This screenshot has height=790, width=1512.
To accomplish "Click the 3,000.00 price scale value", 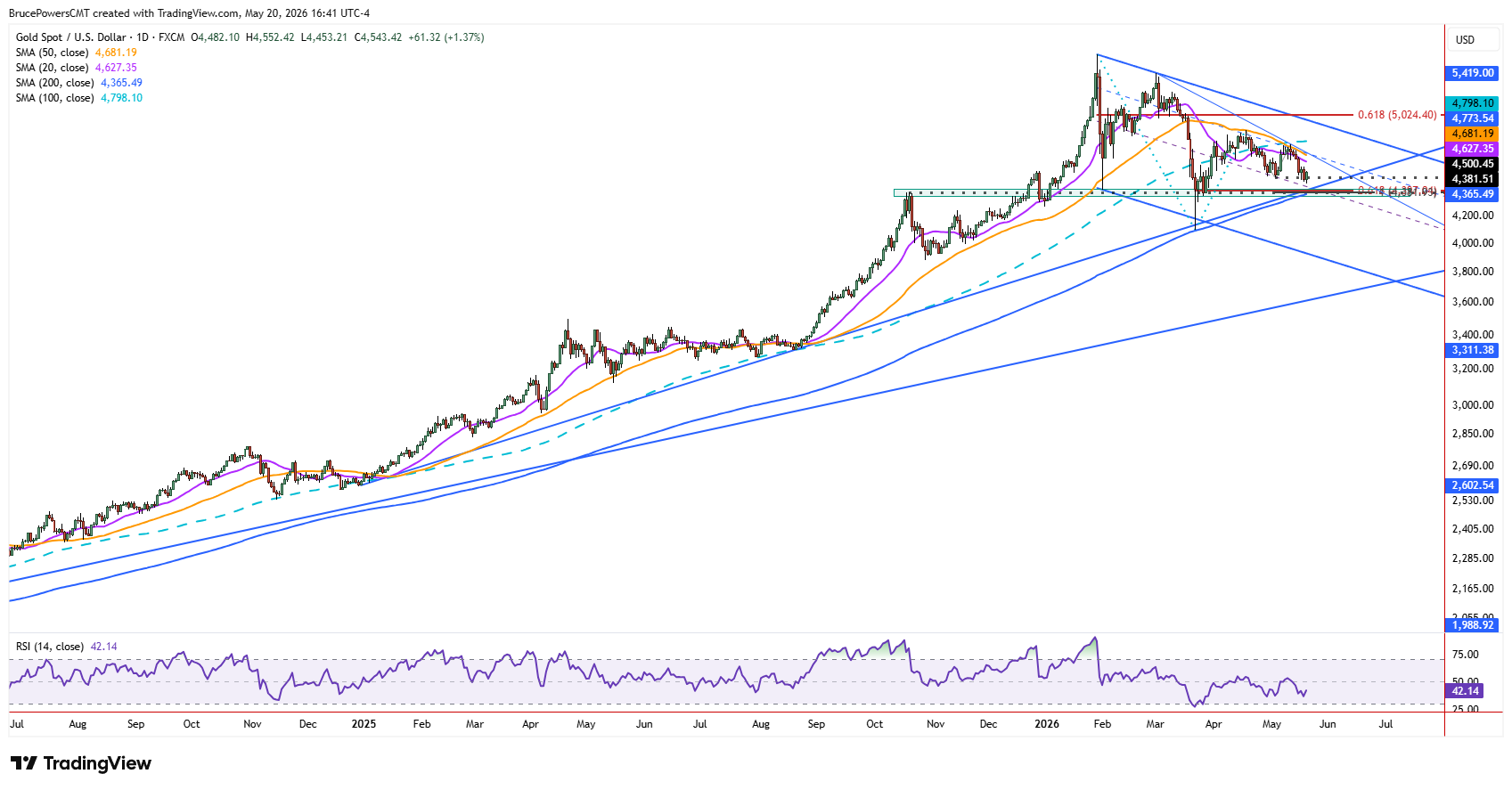I will (1473, 405).
